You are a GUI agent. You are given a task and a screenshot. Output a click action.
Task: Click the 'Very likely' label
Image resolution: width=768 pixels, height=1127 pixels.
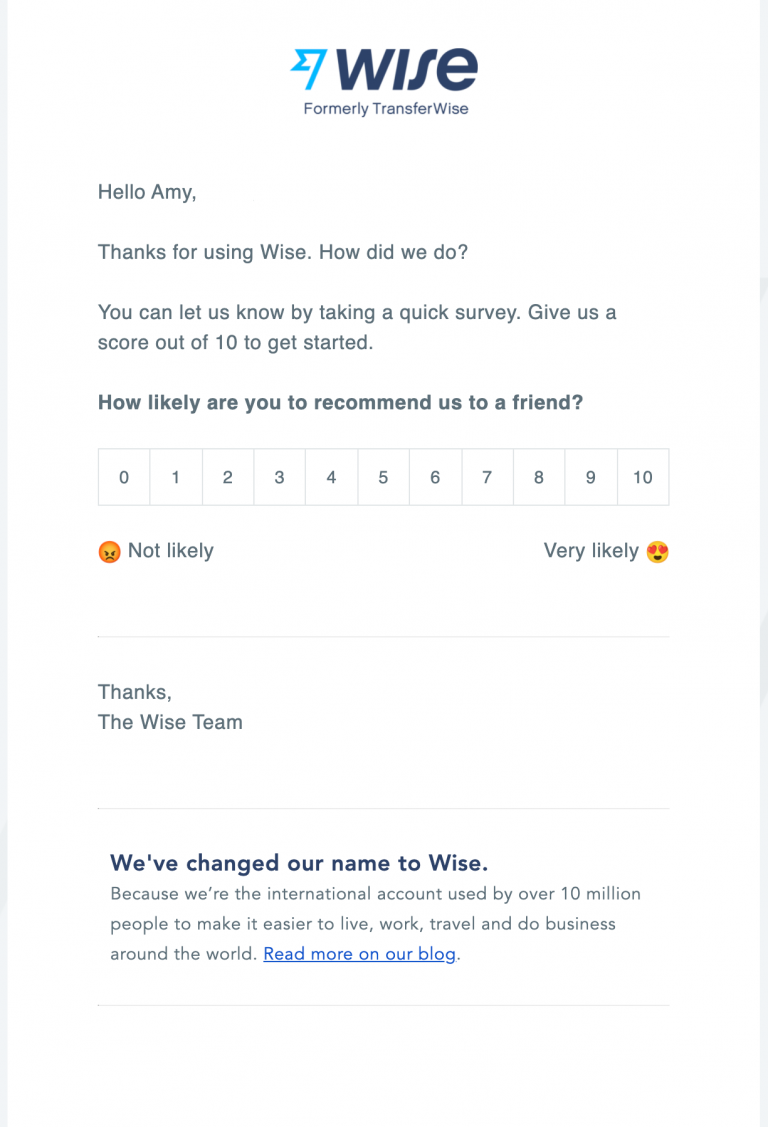[591, 550]
